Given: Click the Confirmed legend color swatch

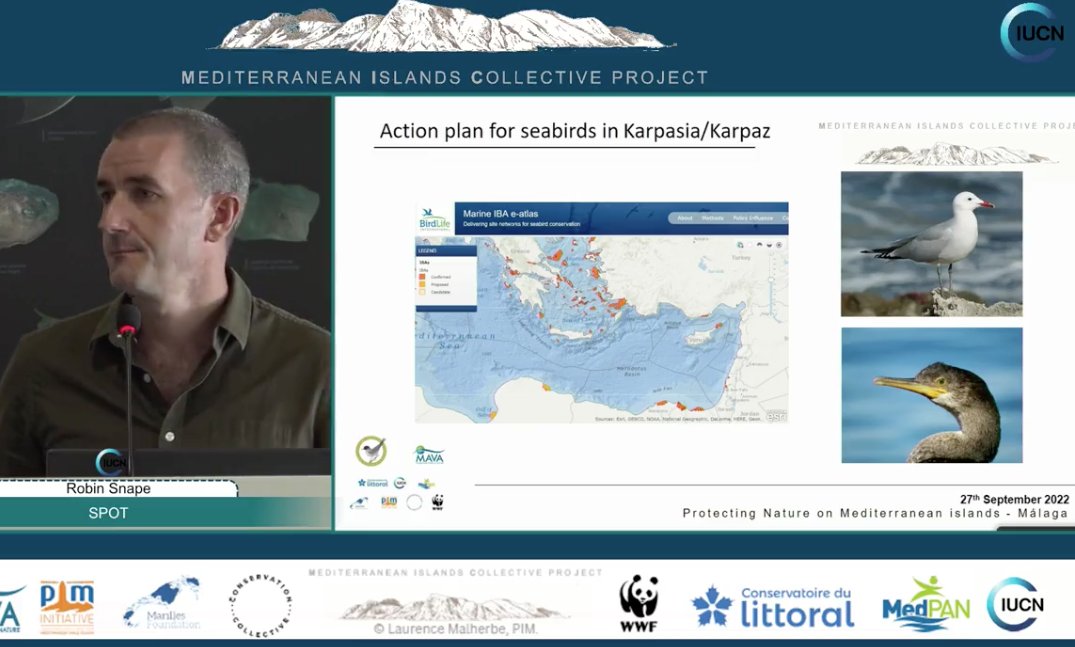Looking at the screenshot, I should tap(422, 277).
